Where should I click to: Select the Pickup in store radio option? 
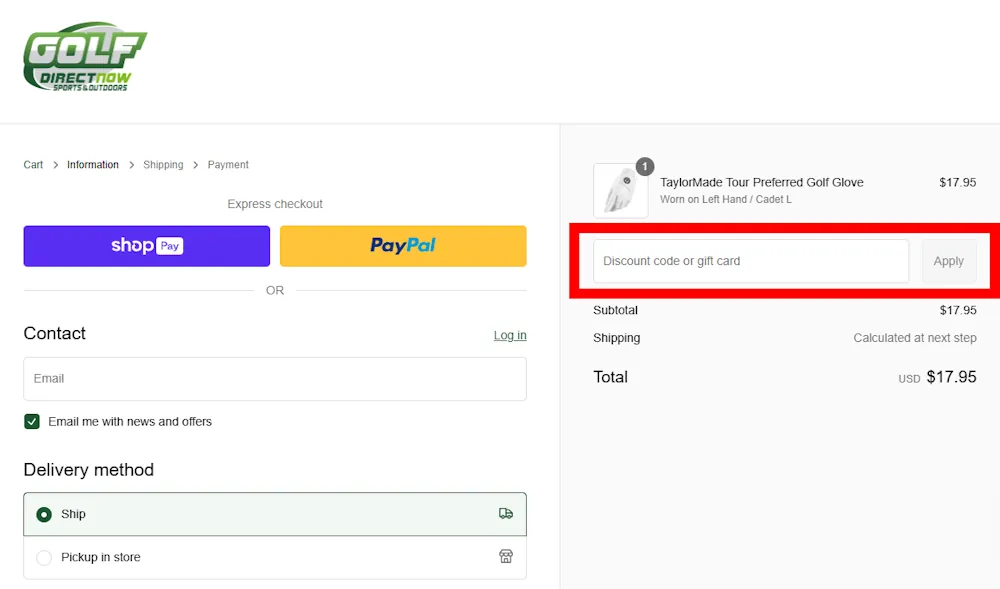coord(44,558)
